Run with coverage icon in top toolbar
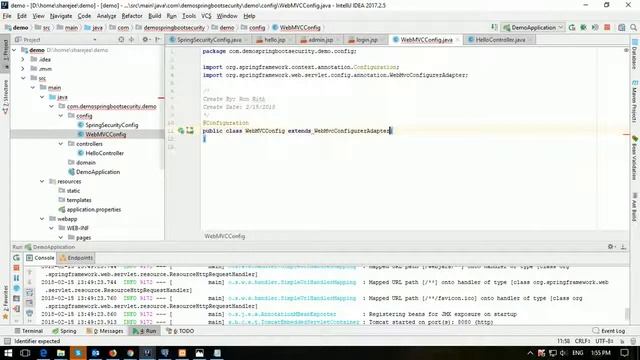 (x=595, y=27)
